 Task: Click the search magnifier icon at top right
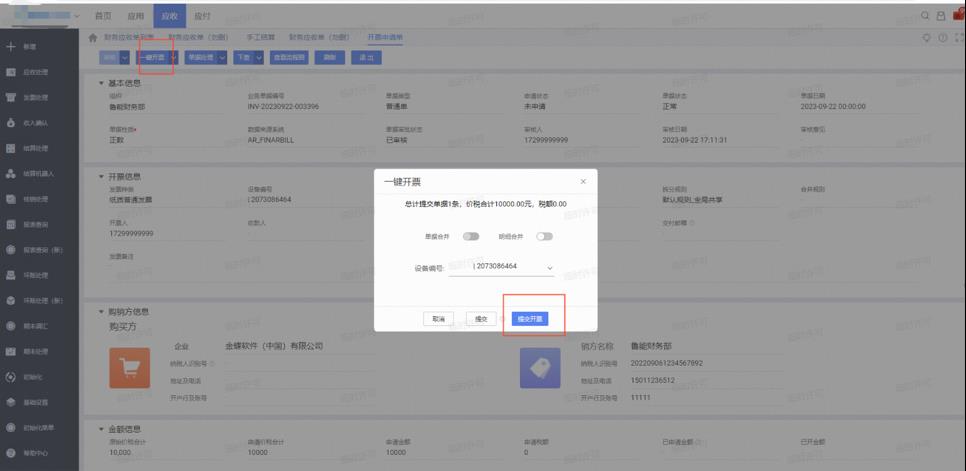[x=925, y=16]
